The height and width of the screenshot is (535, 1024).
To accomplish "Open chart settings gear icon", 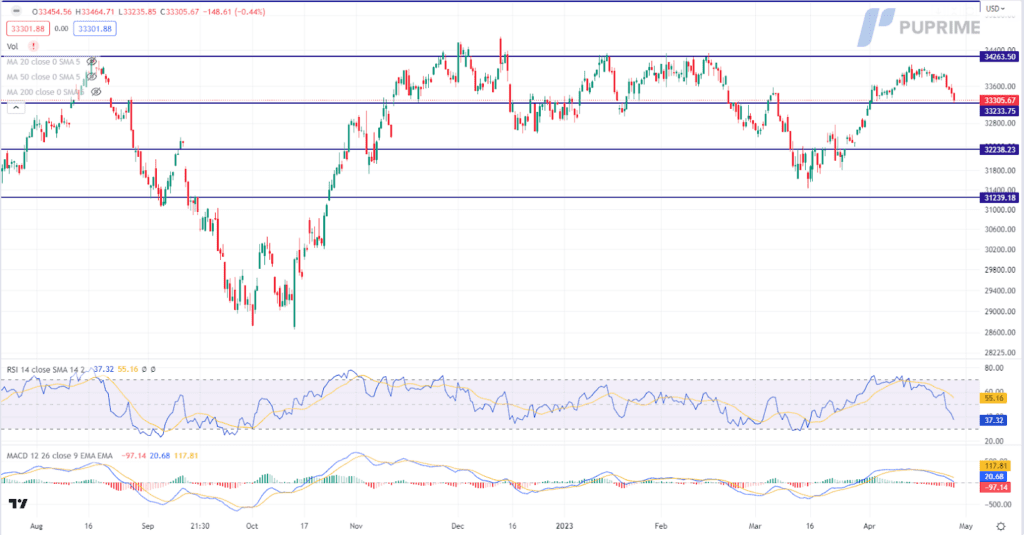I will click(1000, 526).
